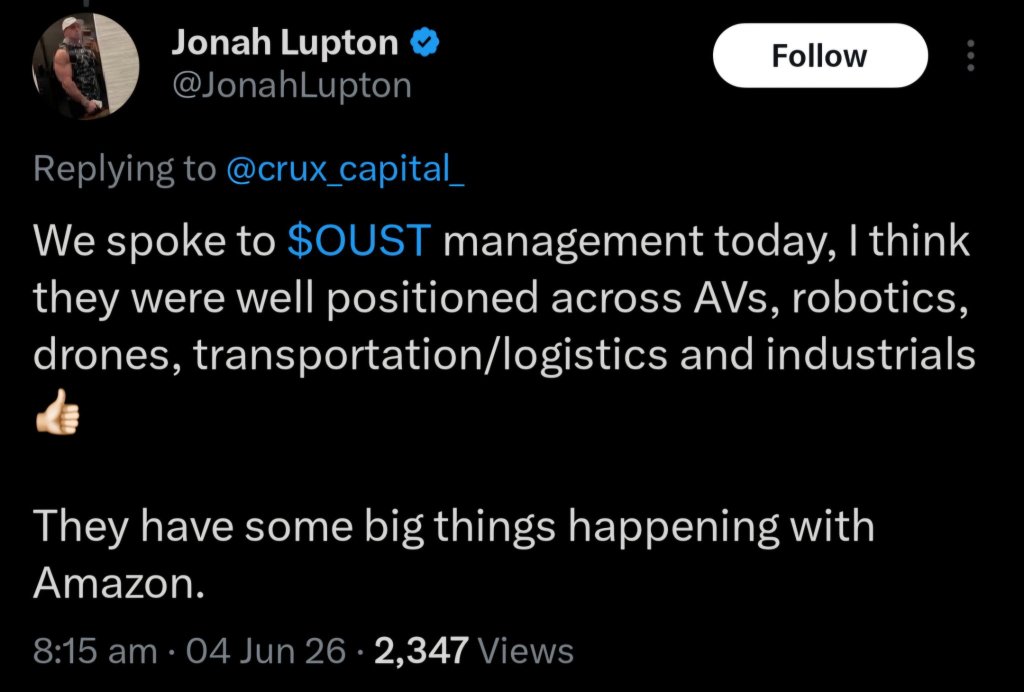Image resolution: width=1024 pixels, height=692 pixels.
Task: Click the blue verified badge icon
Action: pos(424,43)
